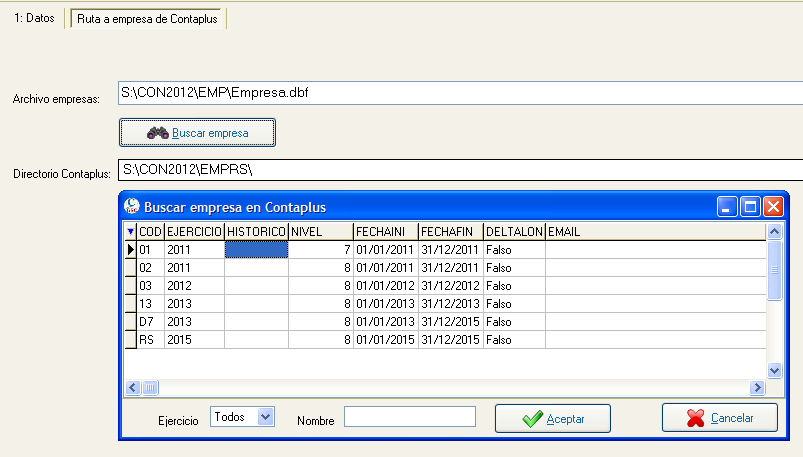Viewport: 803px width, 457px height.
Task: Click the Directorio Contaplus path field
Action: coord(458,169)
